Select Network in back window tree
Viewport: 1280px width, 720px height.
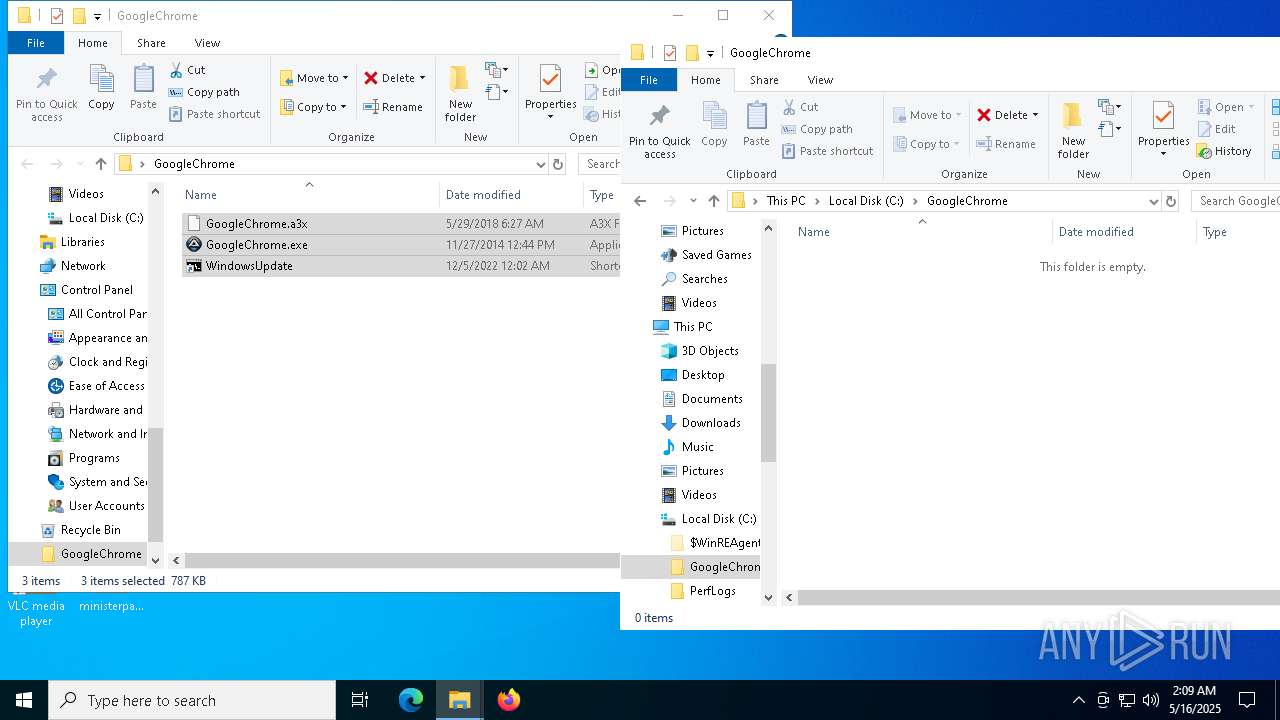83,266
